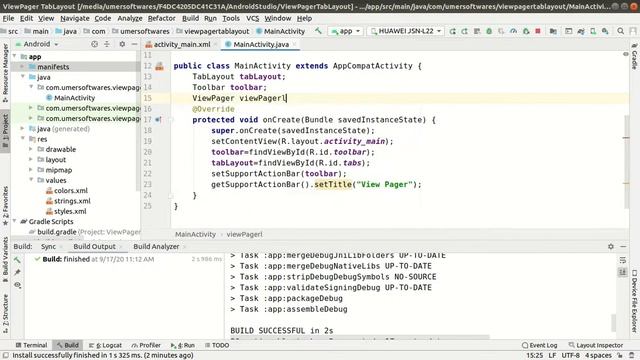
Task: Toggle the Device File Explorer side button
Action: click(634, 301)
